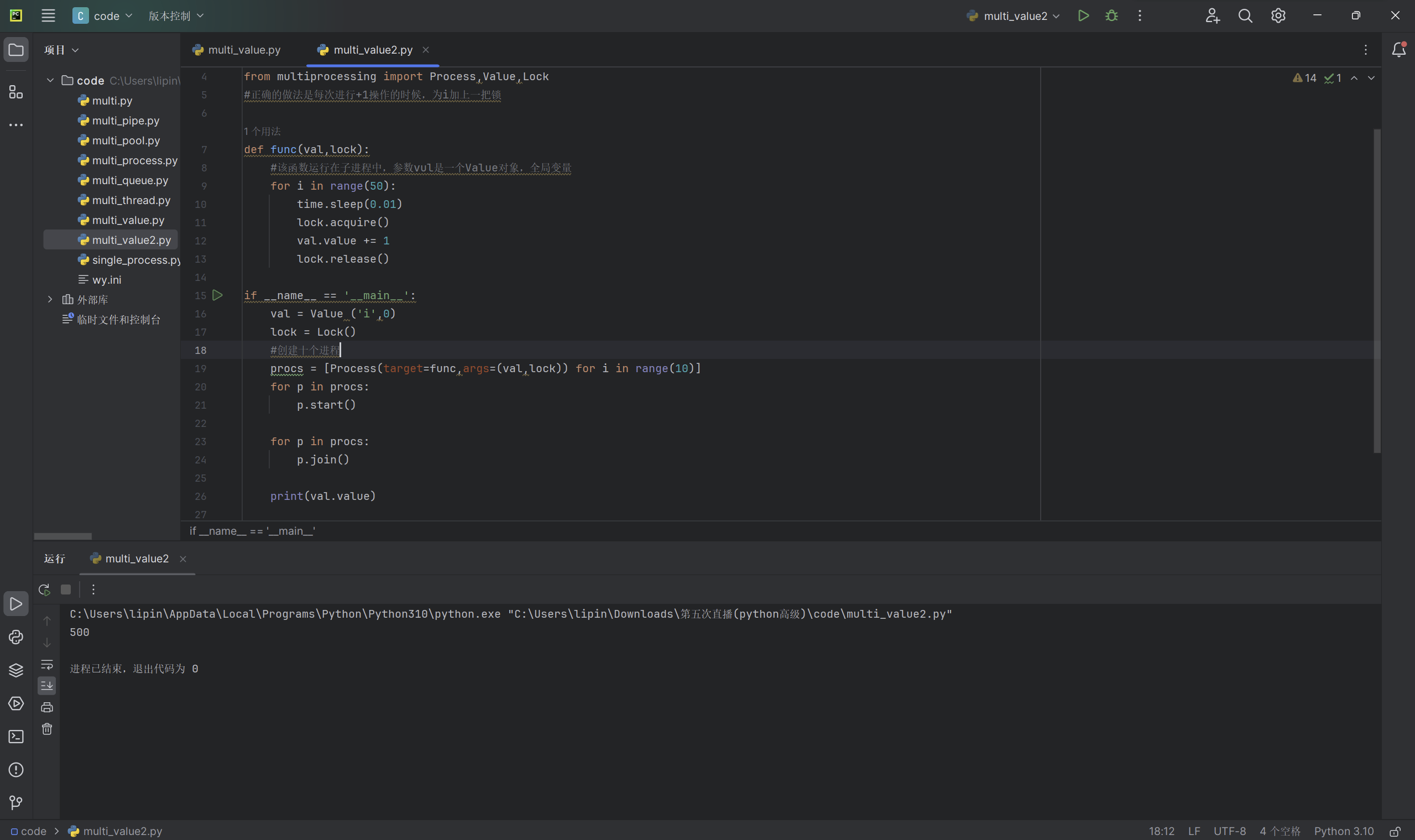Image resolution: width=1415 pixels, height=840 pixels.
Task: Start debugging with the bug icon
Action: click(x=1111, y=16)
